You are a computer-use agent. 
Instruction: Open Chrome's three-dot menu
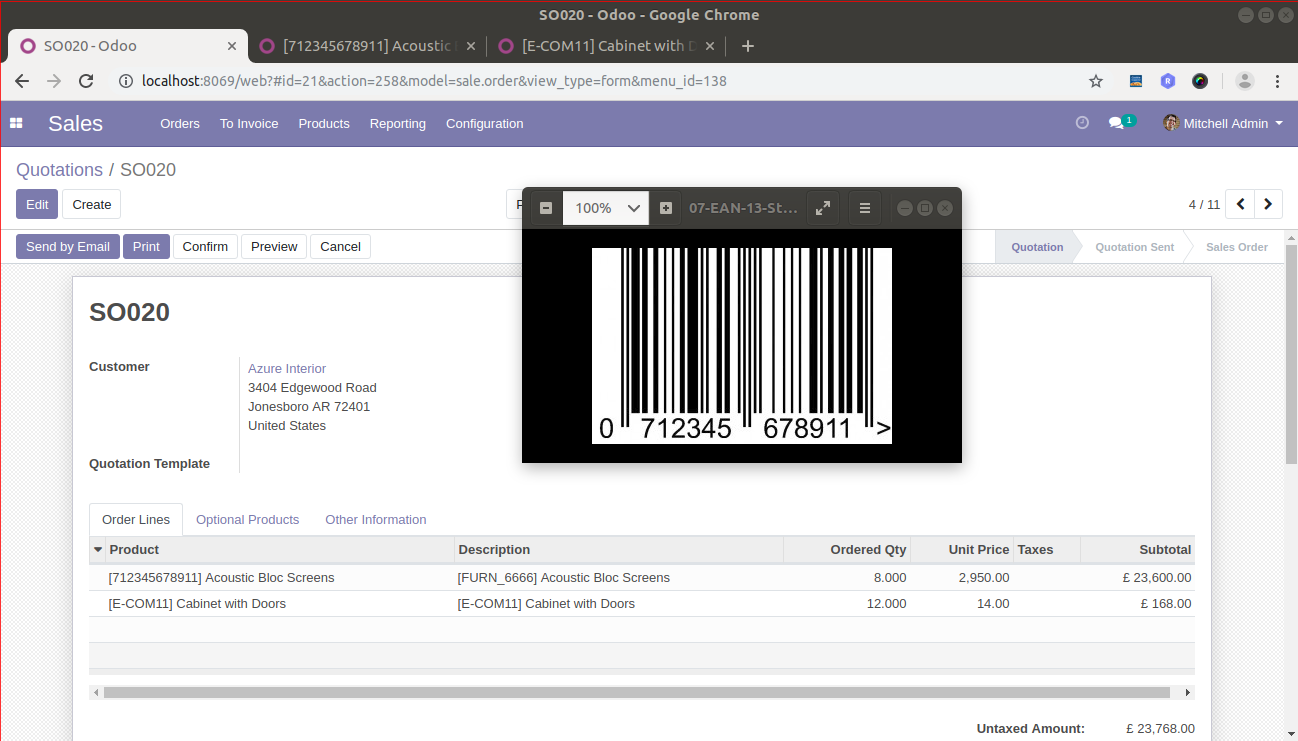1277,81
